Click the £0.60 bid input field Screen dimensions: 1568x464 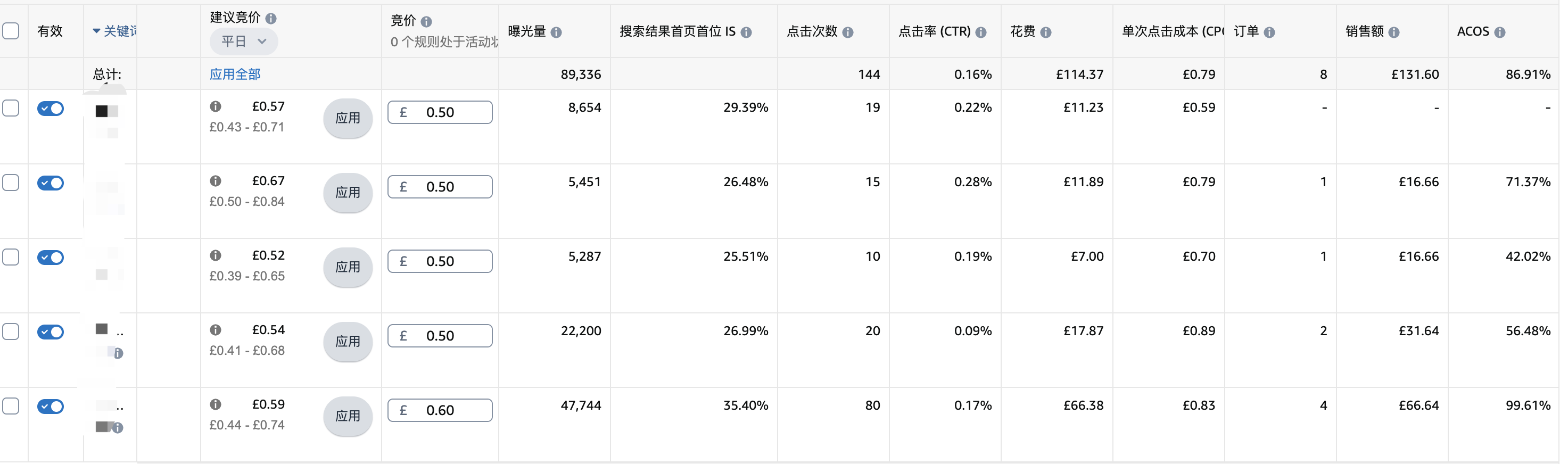point(440,410)
